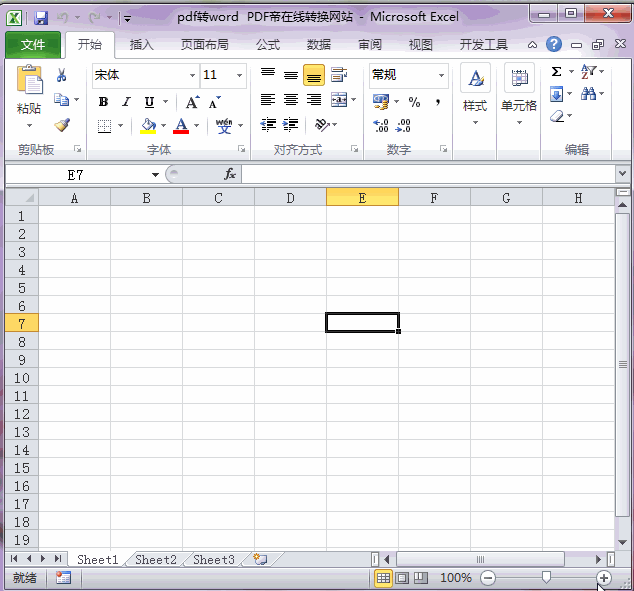Click the green 文件 button
The image size is (634, 591).
[33, 45]
